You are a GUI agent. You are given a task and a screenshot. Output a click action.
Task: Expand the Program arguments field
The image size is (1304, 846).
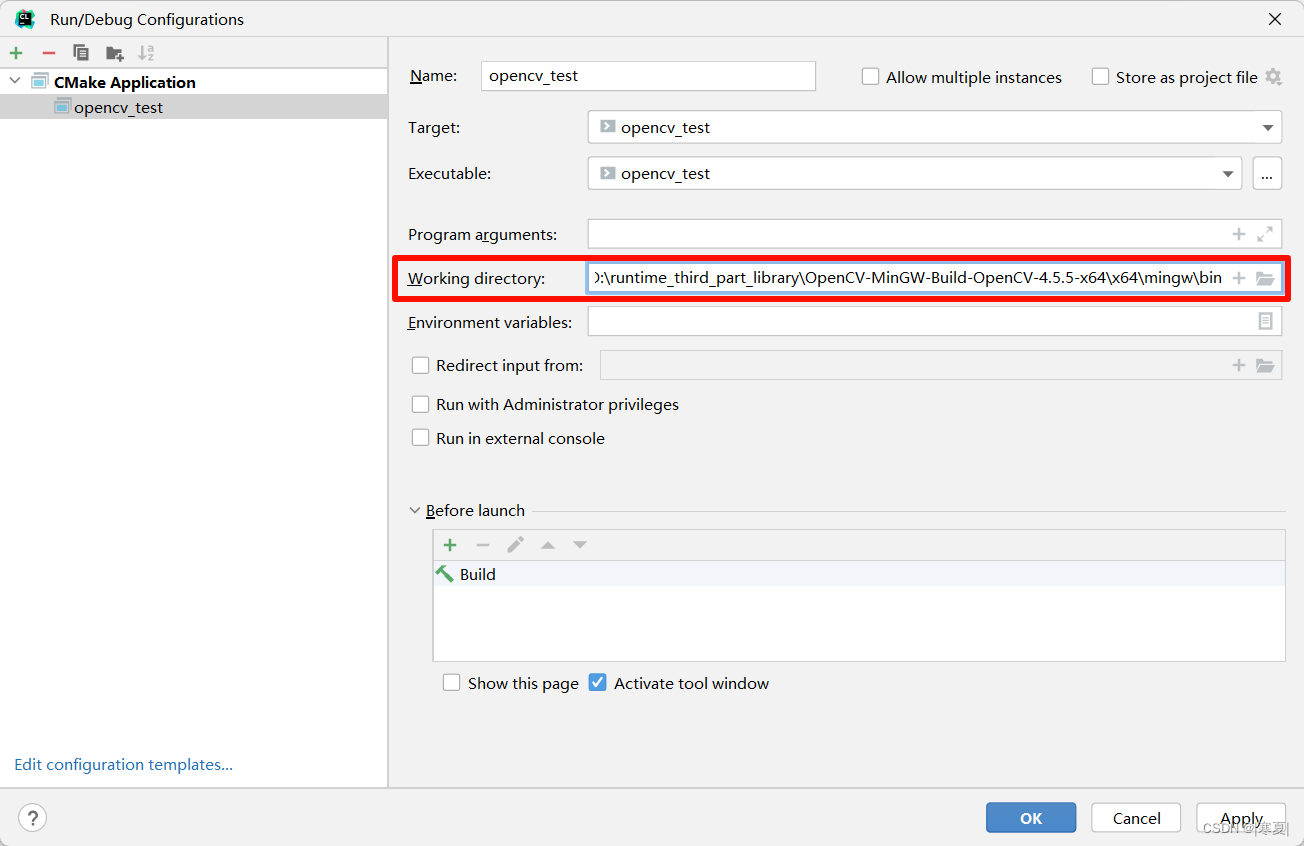point(1265,234)
